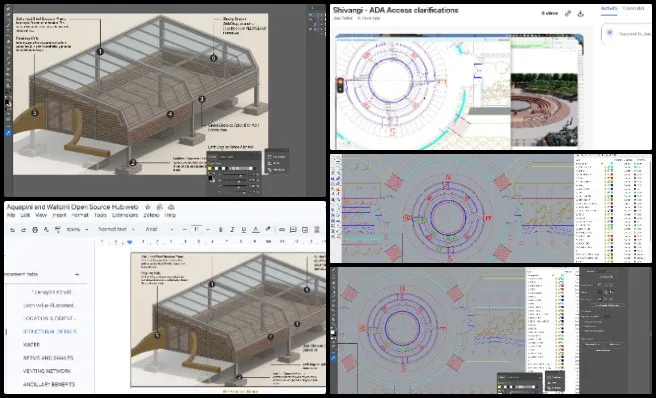
Task: Star the Aquapini and Walipini document
Action: (x=147, y=207)
